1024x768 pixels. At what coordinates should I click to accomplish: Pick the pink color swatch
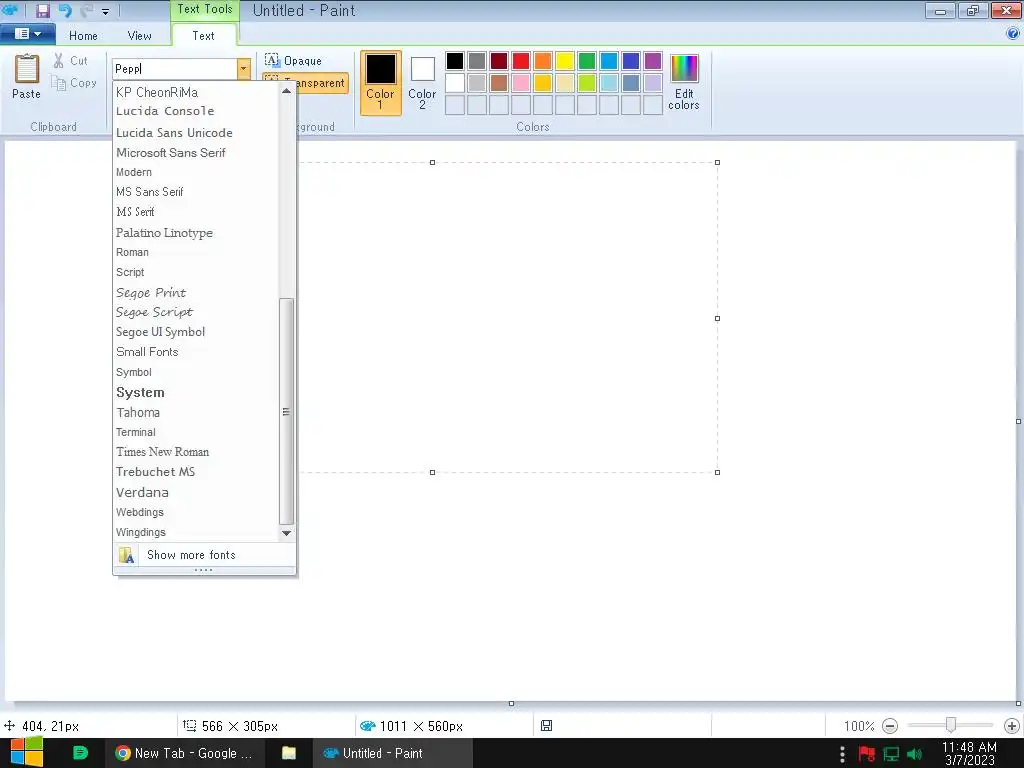pyautogui.click(x=520, y=83)
